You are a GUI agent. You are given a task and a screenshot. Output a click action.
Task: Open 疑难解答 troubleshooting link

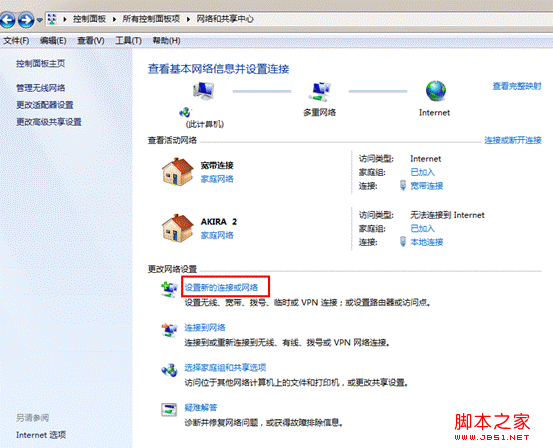pos(201,408)
